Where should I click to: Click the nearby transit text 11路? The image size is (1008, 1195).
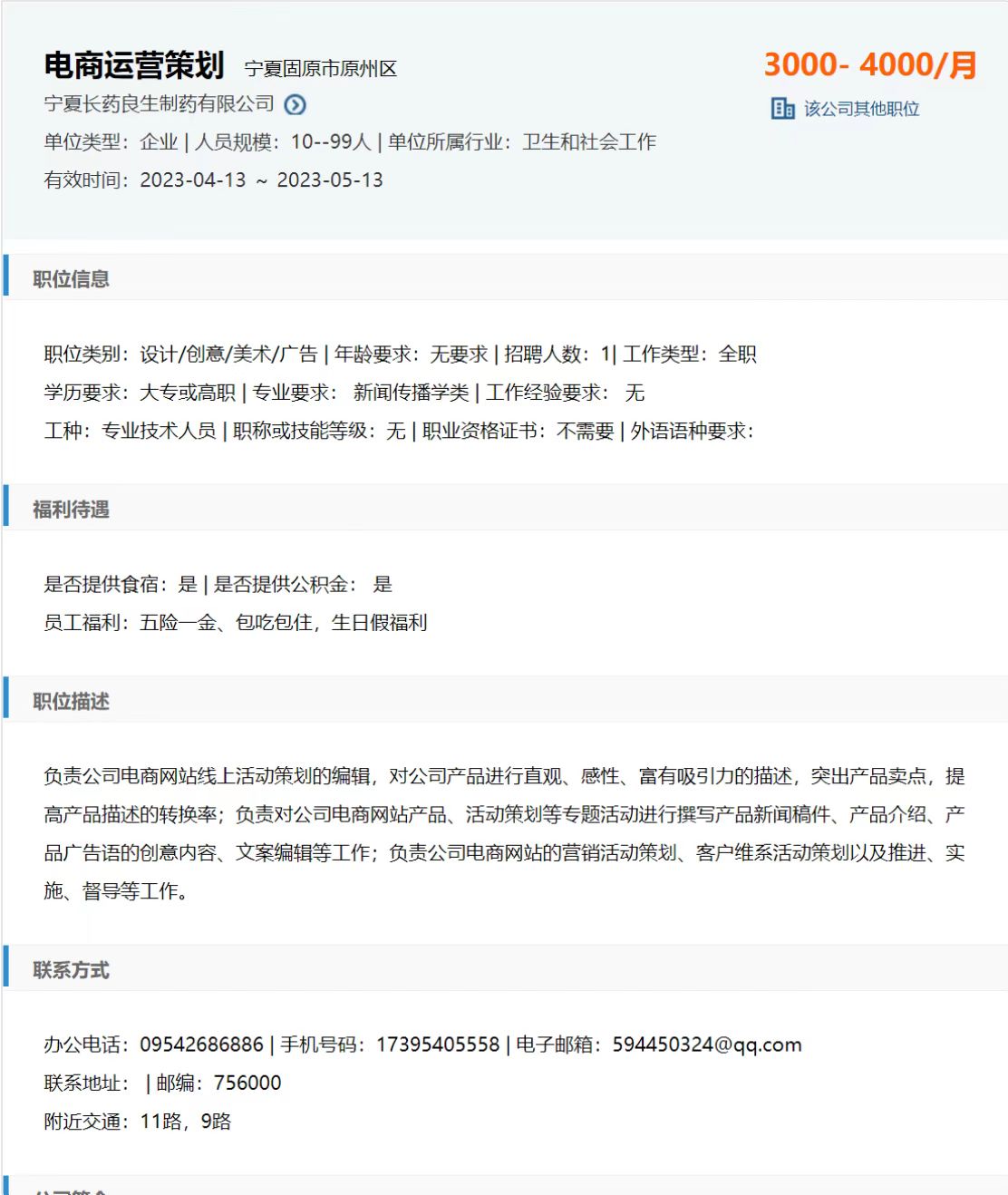[x=160, y=1122]
